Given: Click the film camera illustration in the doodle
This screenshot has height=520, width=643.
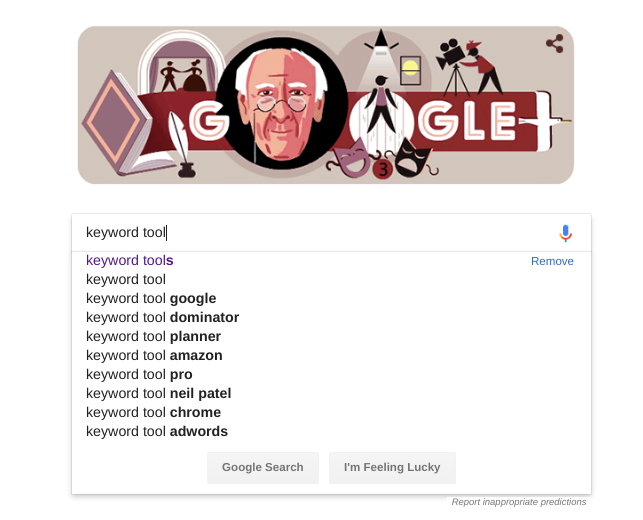Looking at the screenshot, I should pos(453,67).
